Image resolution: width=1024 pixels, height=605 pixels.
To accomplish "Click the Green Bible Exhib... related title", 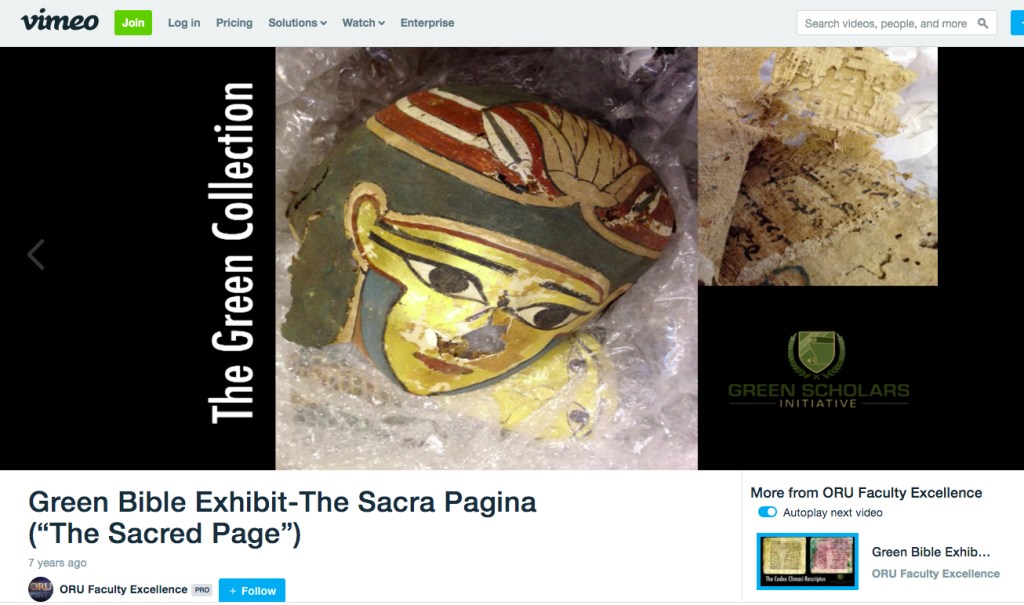I will pyautogui.click(x=931, y=552).
